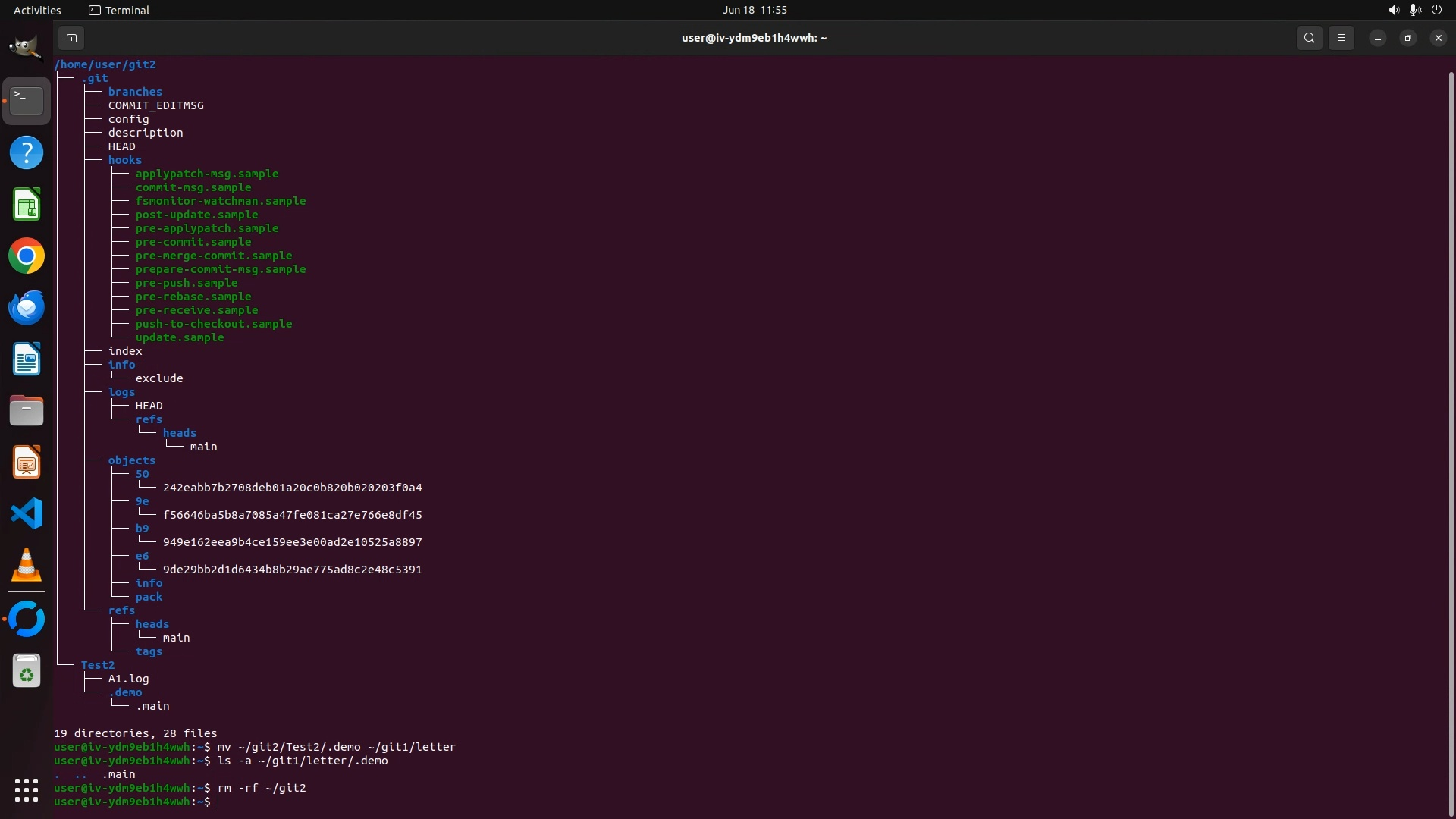This screenshot has width=1456, height=819.
Task: Launch LibreOffice Impress from dock
Action: 27,463
